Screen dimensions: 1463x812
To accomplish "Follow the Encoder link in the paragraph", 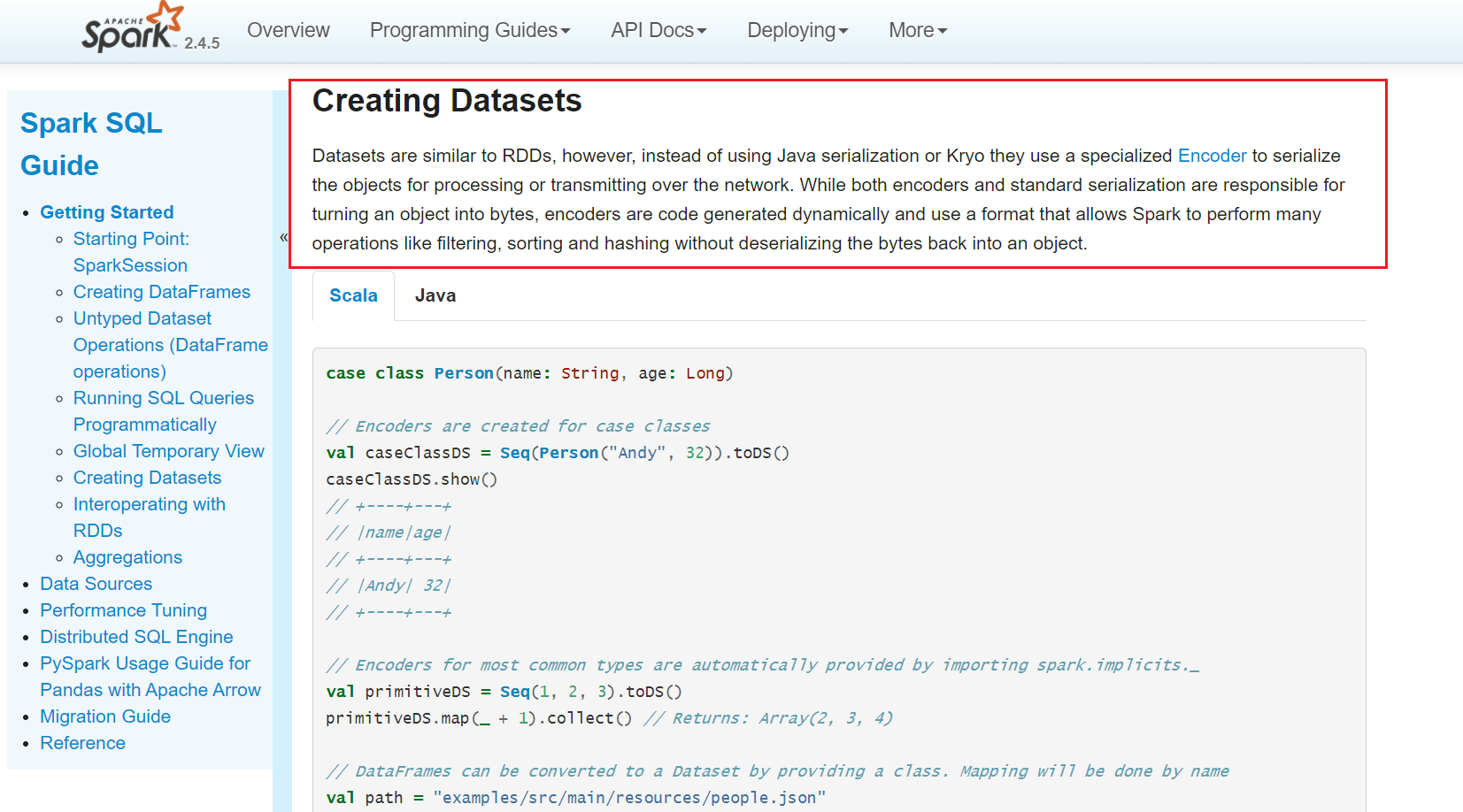I will click(1212, 156).
